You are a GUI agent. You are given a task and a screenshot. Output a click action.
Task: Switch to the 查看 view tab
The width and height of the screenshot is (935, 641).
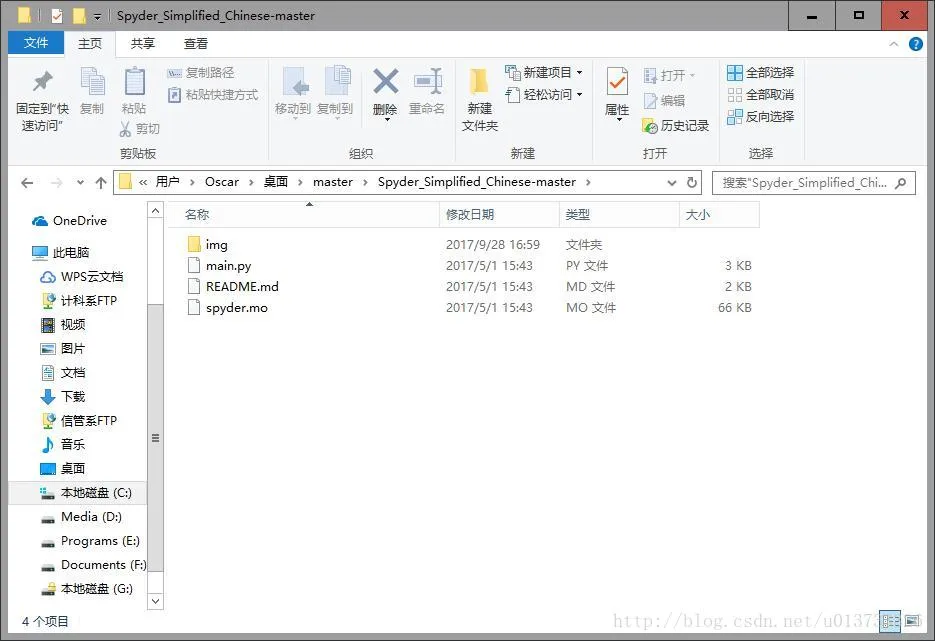(196, 44)
